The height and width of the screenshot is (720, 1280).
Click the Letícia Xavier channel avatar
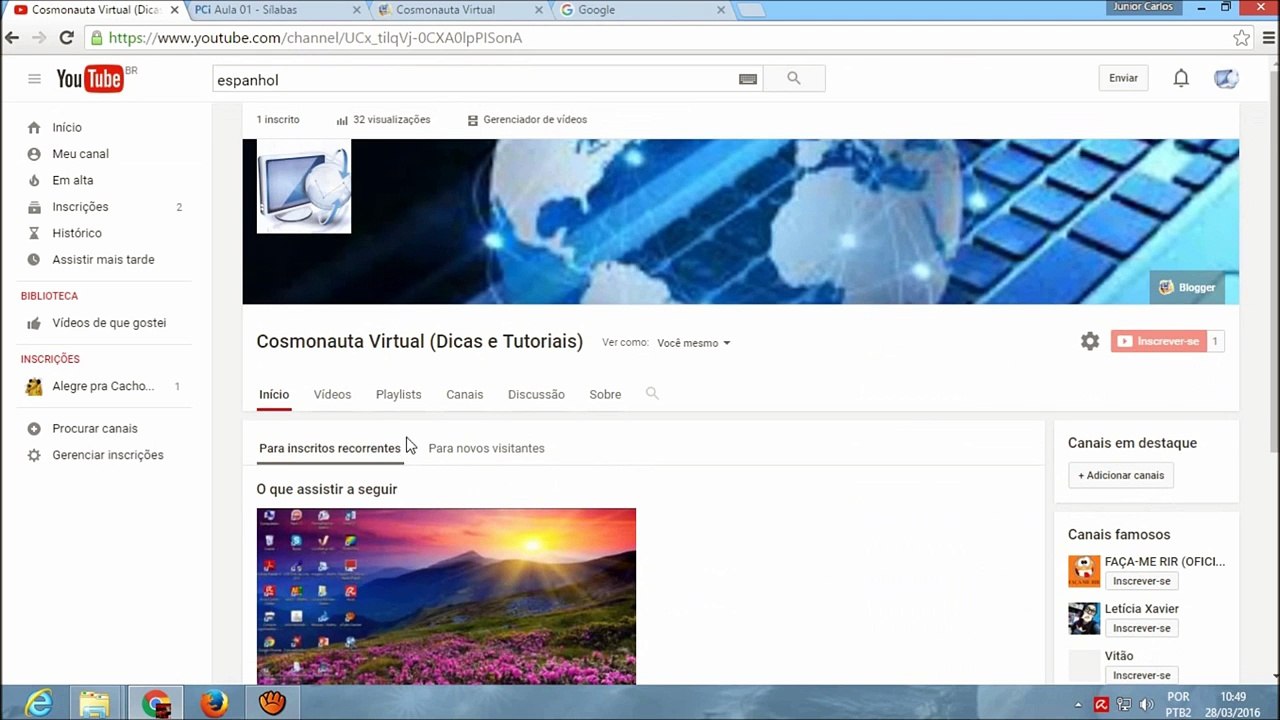1084,618
